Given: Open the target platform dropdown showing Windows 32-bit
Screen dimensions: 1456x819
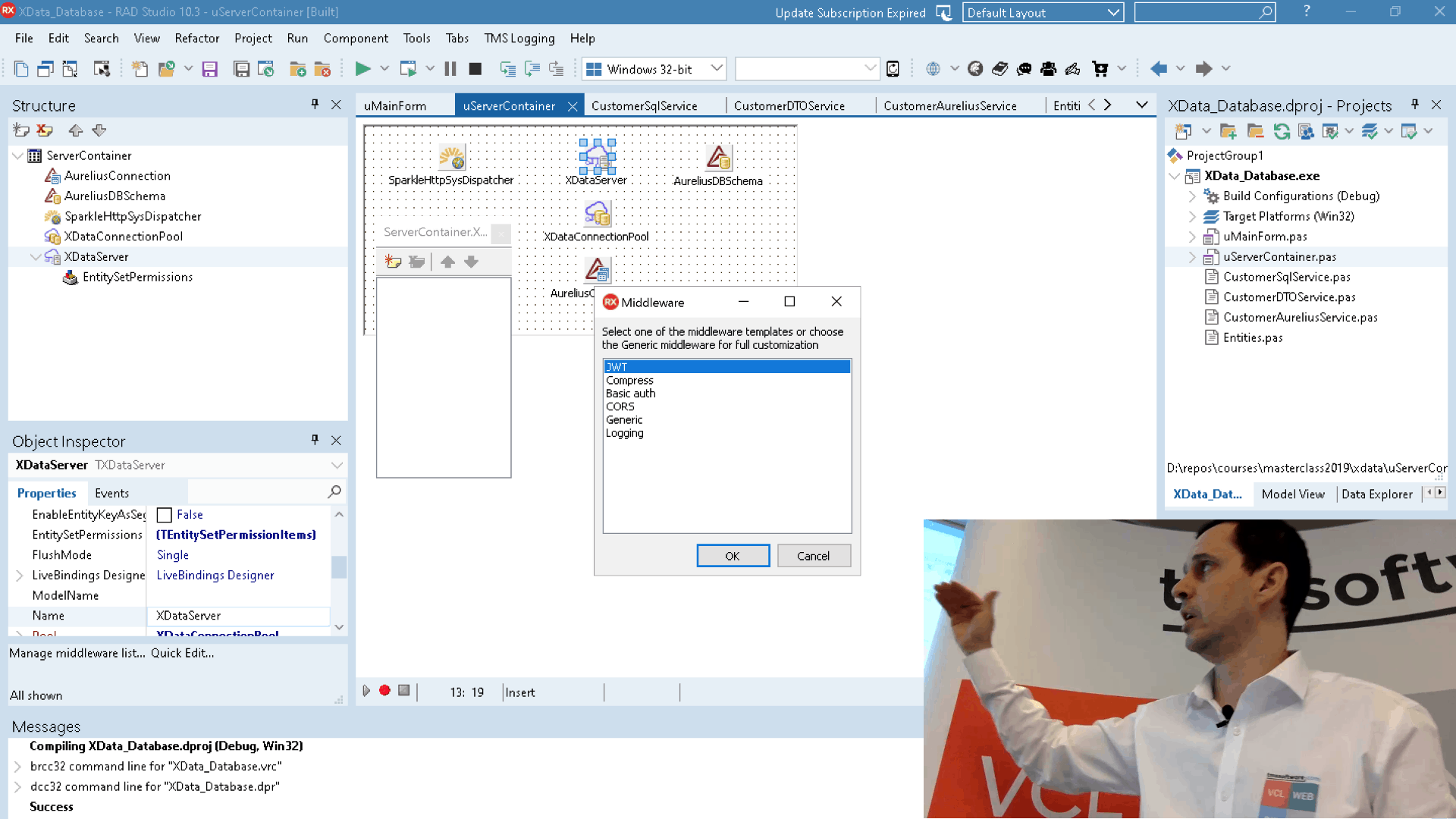Looking at the screenshot, I should tap(716, 68).
